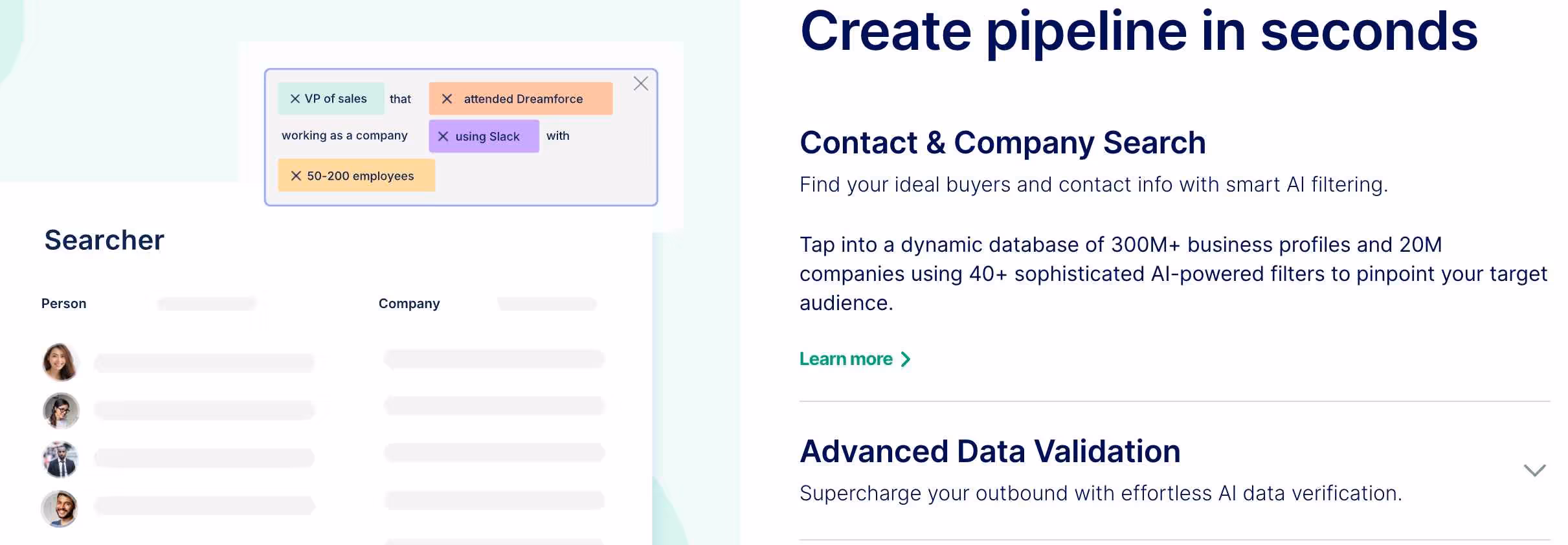Click the bottom profile avatar in Searcher list
This screenshot has height=545, width=1568.
[x=60, y=509]
